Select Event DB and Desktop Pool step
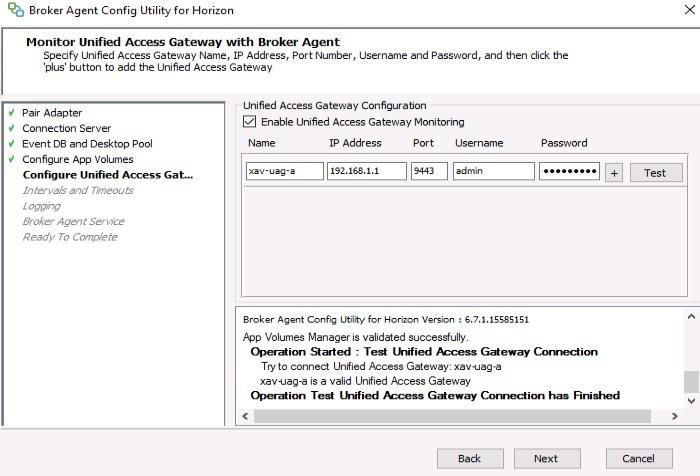This screenshot has width=700, height=476. point(87,144)
